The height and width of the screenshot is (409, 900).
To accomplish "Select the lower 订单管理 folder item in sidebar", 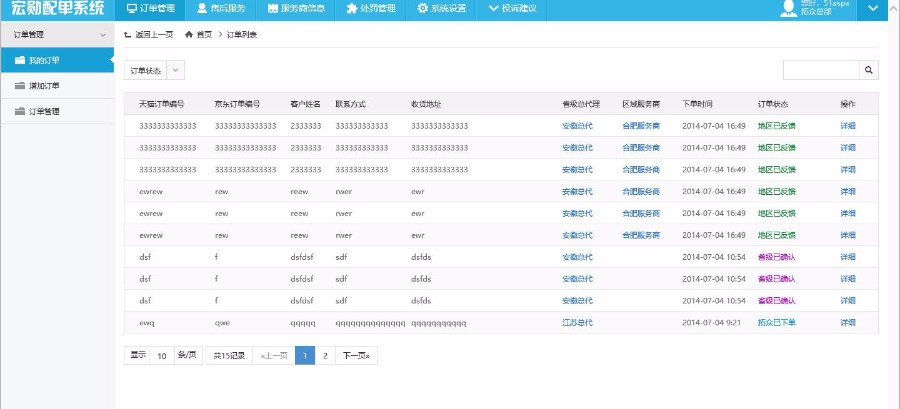I will 57,112.
